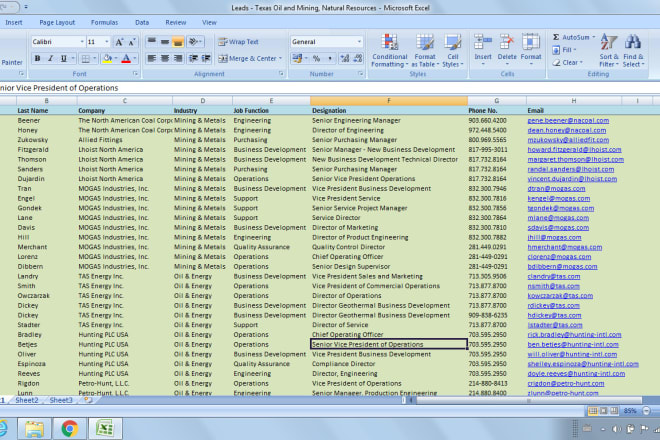The height and width of the screenshot is (440, 660).
Task: Increase the cell indent
Action: 206,59
